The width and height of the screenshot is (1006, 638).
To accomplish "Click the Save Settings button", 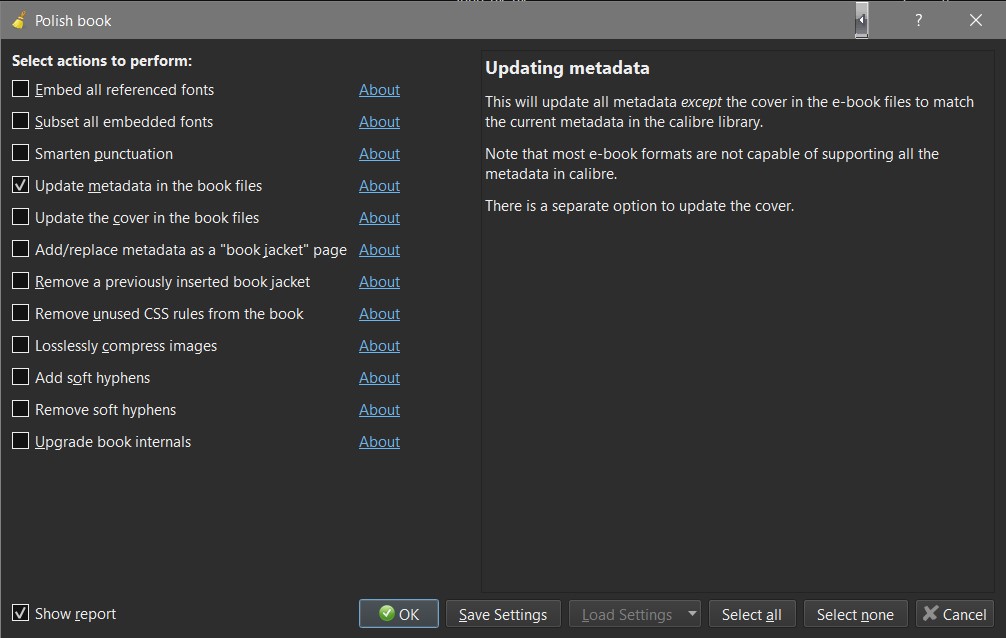I will click(502, 614).
